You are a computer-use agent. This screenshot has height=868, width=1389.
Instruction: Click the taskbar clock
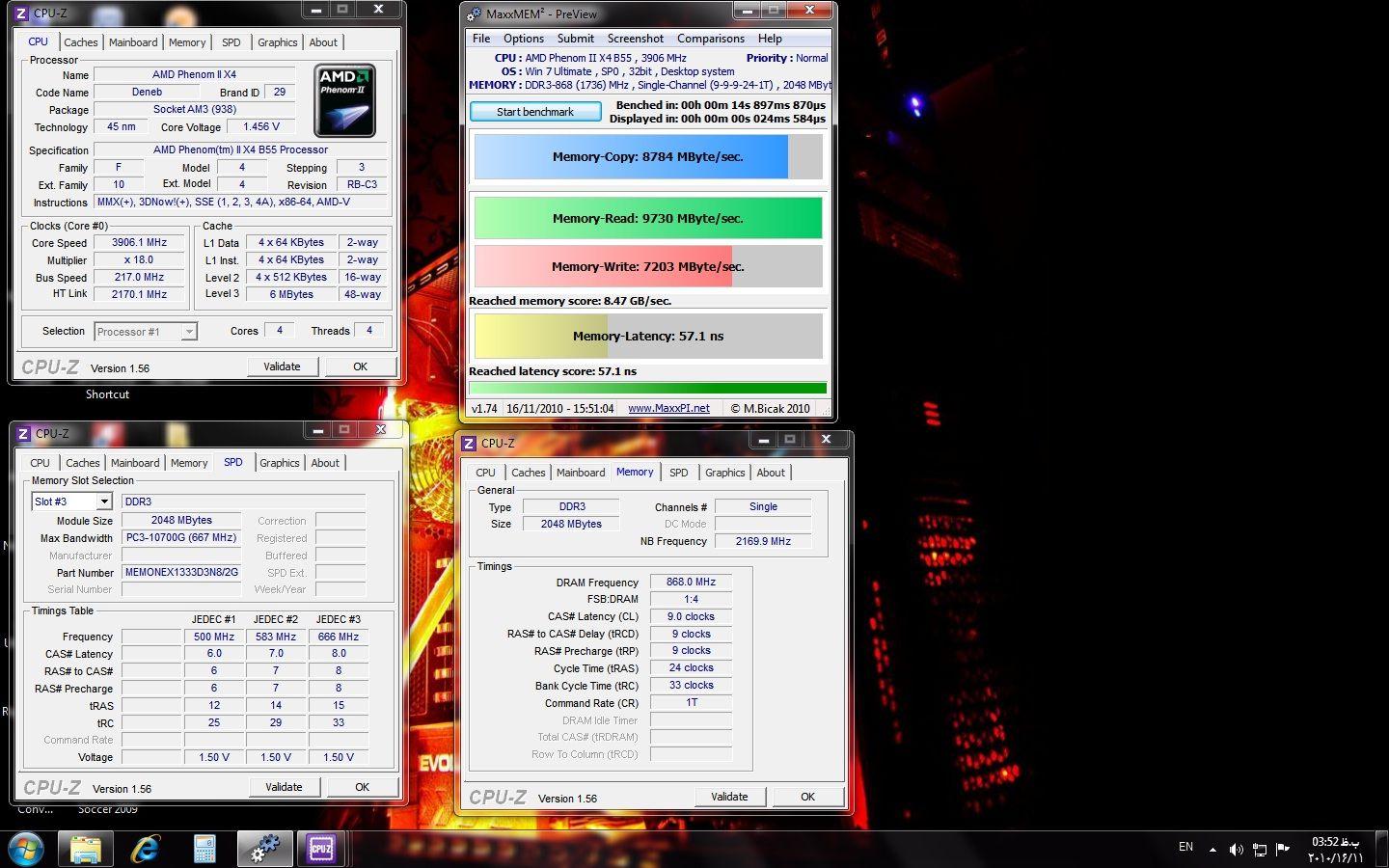(x=1335, y=850)
